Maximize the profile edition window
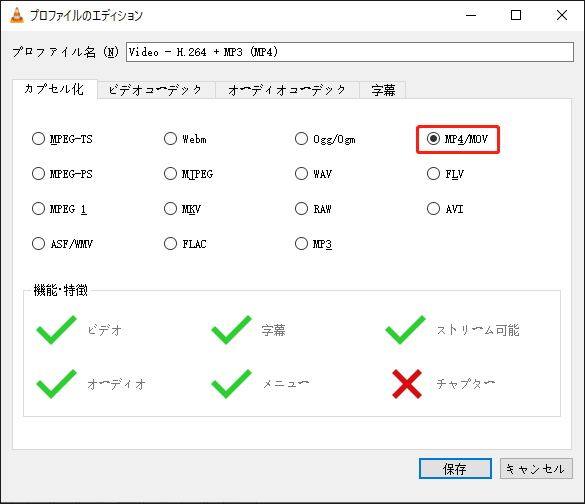 click(x=516, y=15)
